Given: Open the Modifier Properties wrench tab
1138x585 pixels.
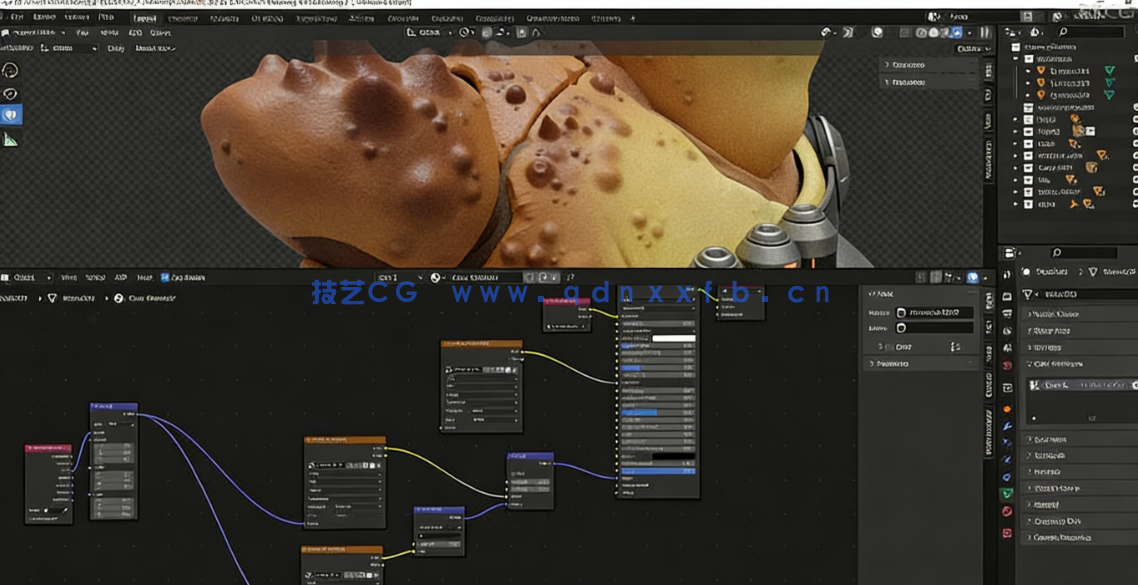Looking at the screenshot, I should [1007, 425].
